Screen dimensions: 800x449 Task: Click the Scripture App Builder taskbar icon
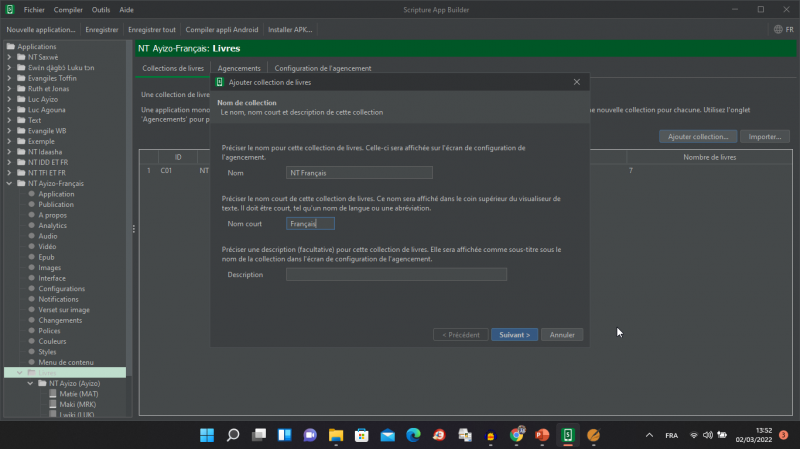click(568, 435)
